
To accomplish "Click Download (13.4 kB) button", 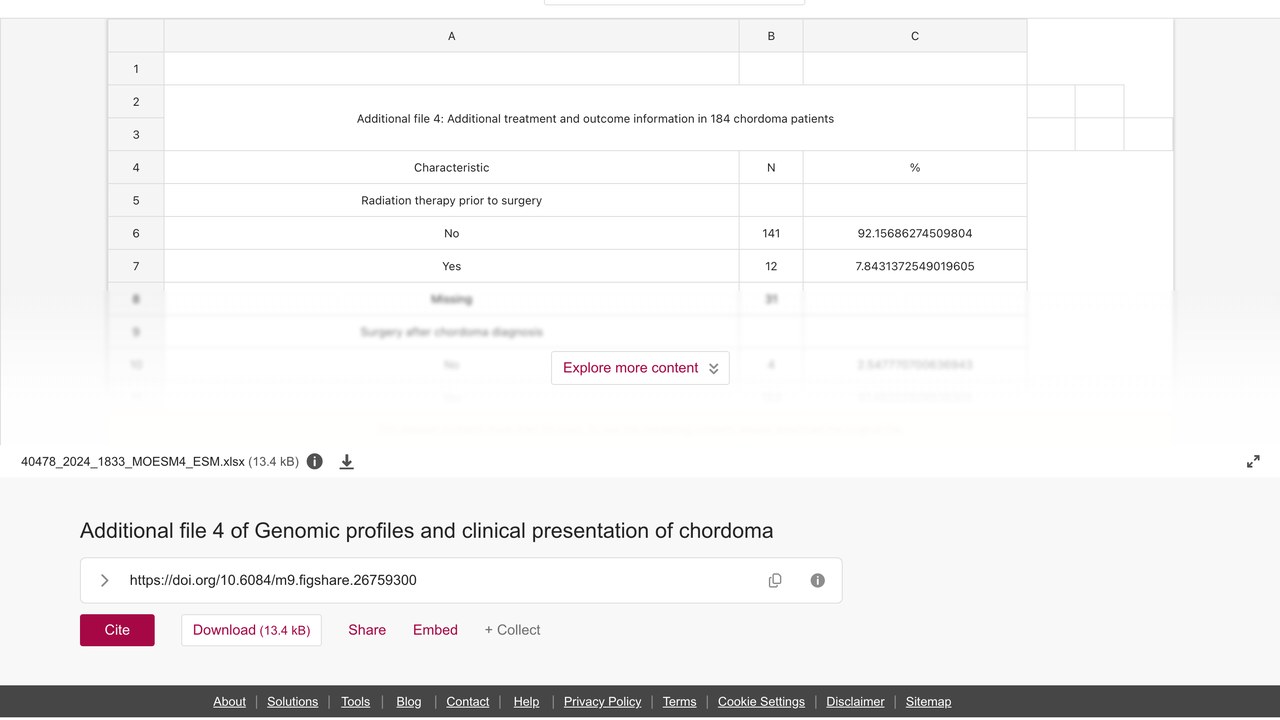I will (251, 630).
